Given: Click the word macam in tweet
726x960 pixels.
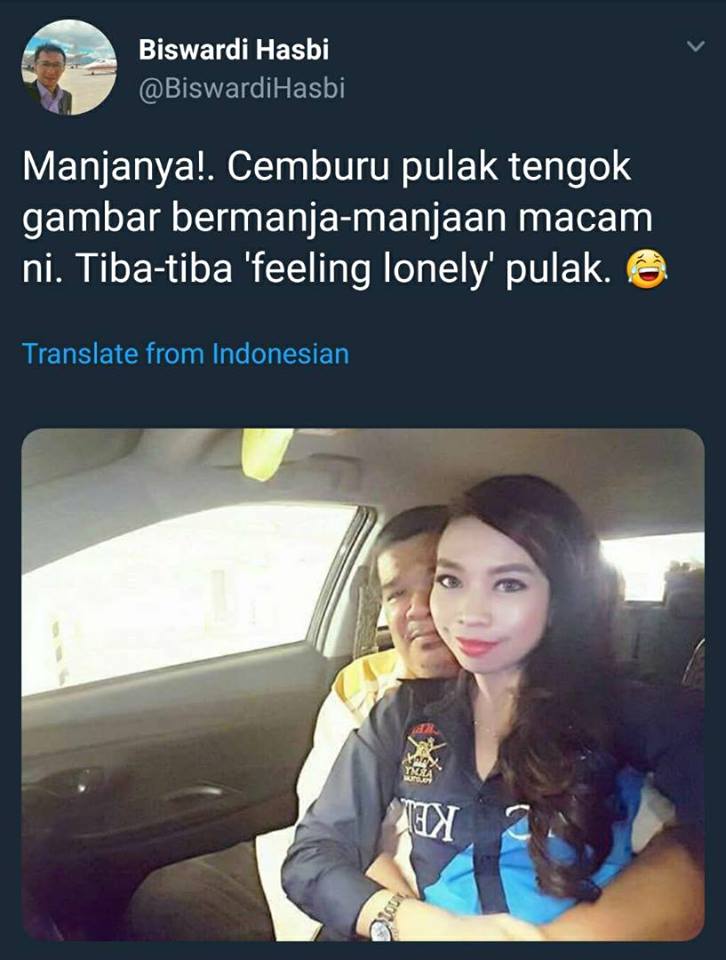Looking at the screenshot, I should (585, 220).
